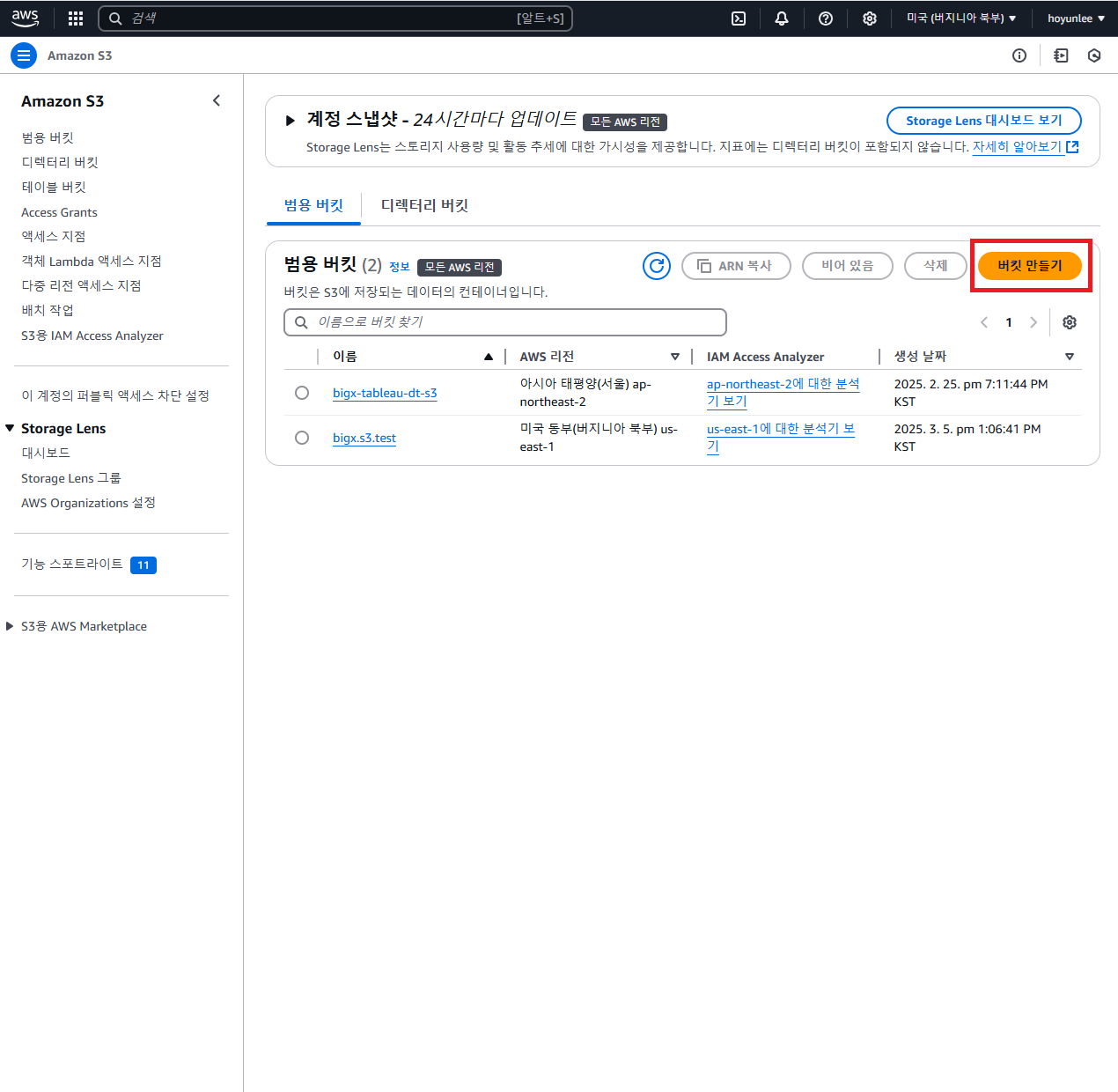Screen dimensions: 1118x1092
Task: Open 배치 작업 in sidebar
Action: [48, 310]
